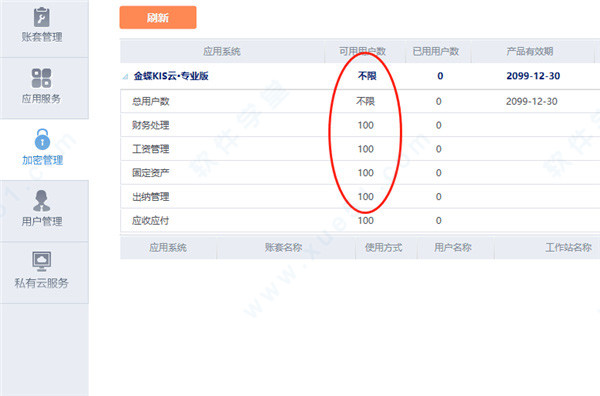Select the 加密管理 lock icon
Viewport: 600px width, 396px height.
[42, 139]
